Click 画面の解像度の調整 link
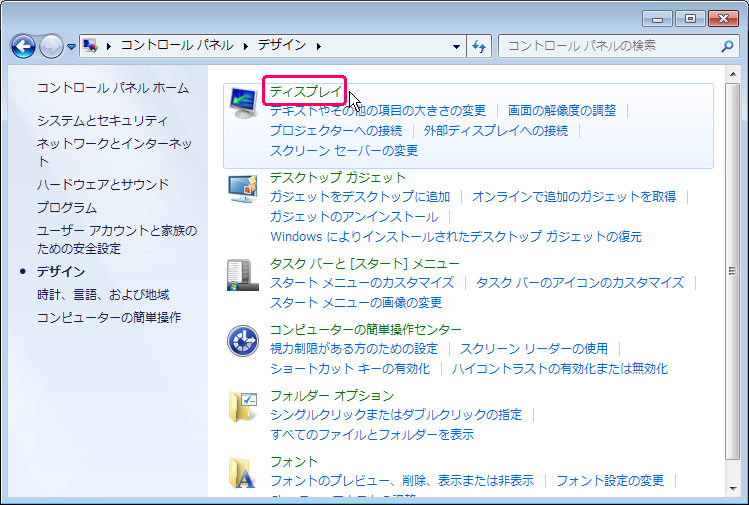Image resolution: width=749 pixels, height=505 pixels. click(562, 110)
